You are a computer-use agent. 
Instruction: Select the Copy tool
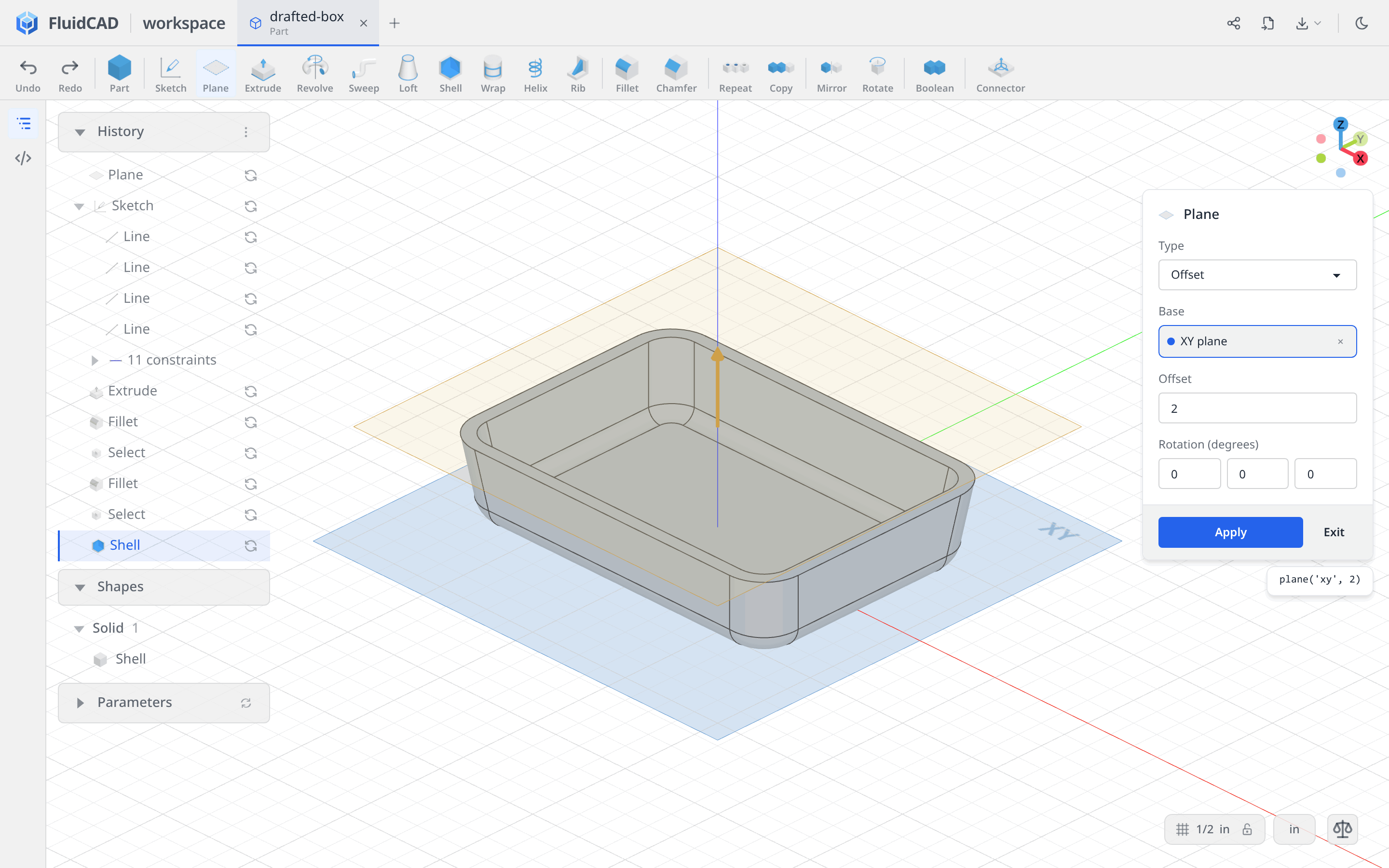point(781,74)
